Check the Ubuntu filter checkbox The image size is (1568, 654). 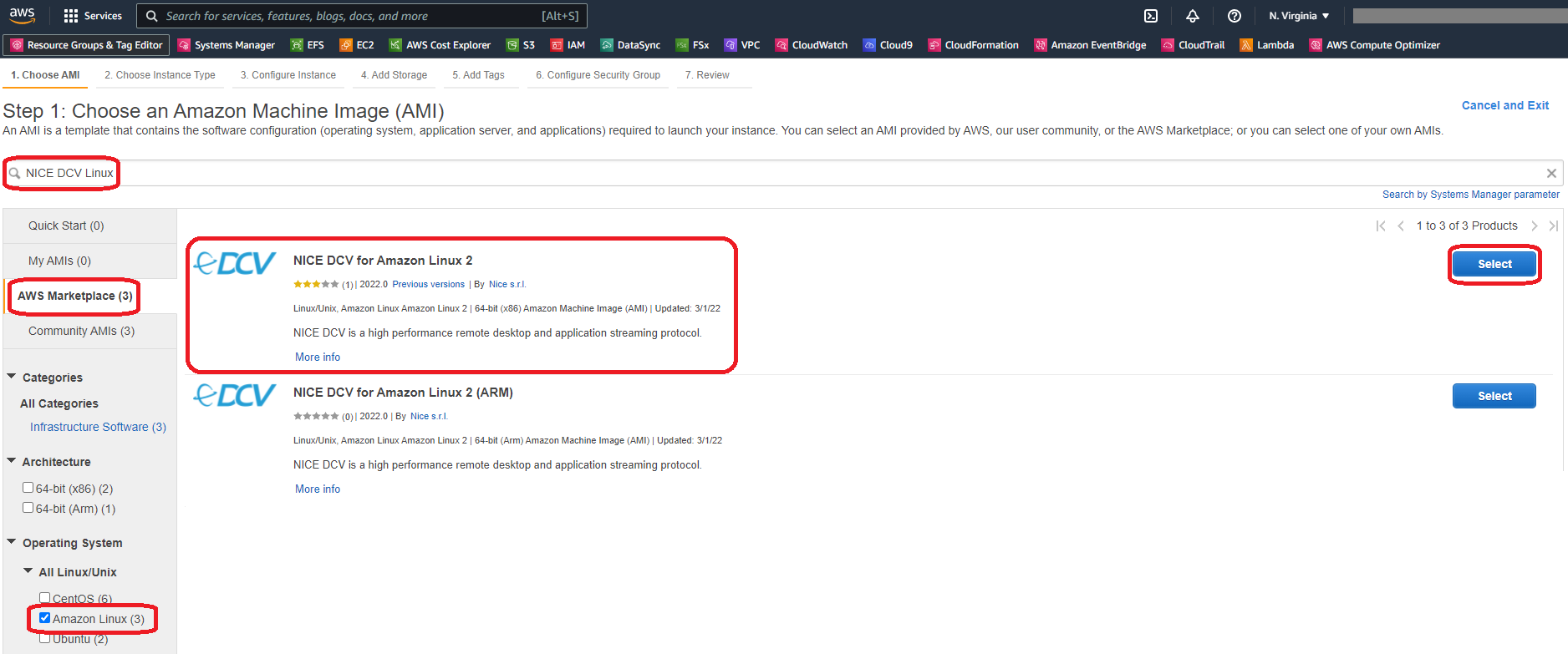pos(44,638)
